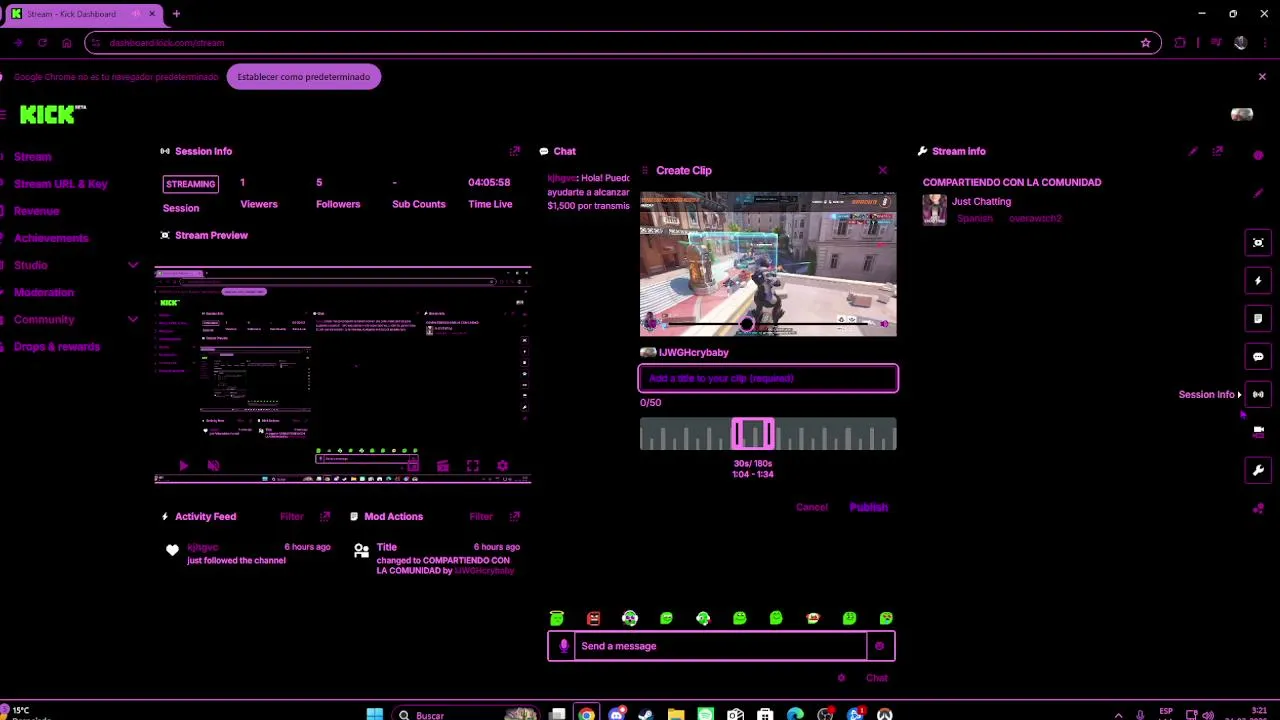Viewport: 1280px width, 720px height.
Task: Open the lightning Activity Feed sidebar icon
Action: point(1258,281)
